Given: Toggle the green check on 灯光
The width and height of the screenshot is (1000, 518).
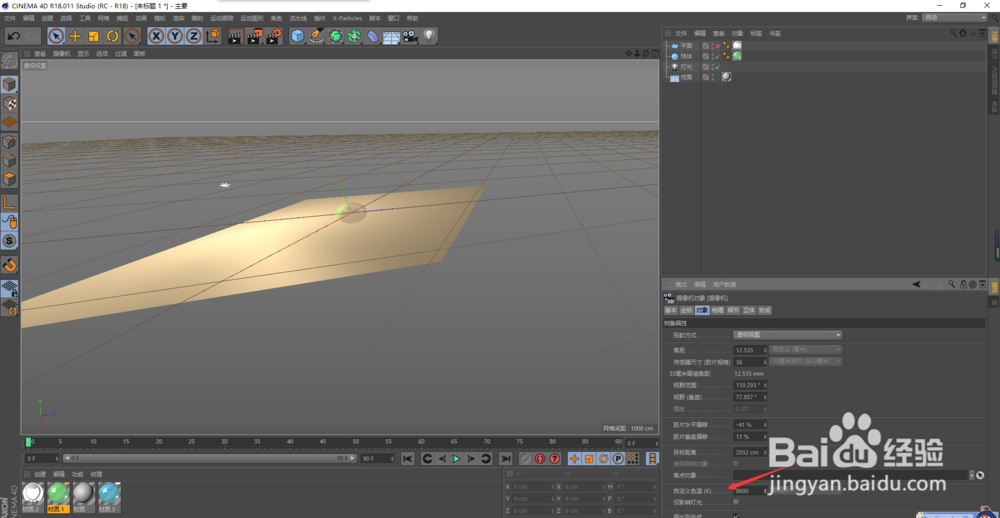Looking at the screenshot, I should [717, 66].
